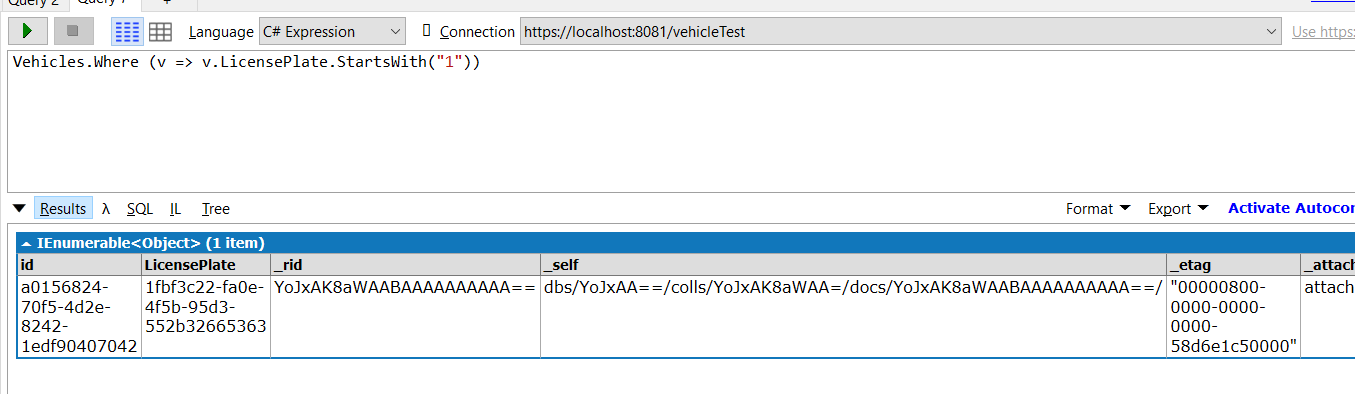This screenshot has width=1355, height=394.
Task: Click the Use https link
Action: tap(1323, 31)
